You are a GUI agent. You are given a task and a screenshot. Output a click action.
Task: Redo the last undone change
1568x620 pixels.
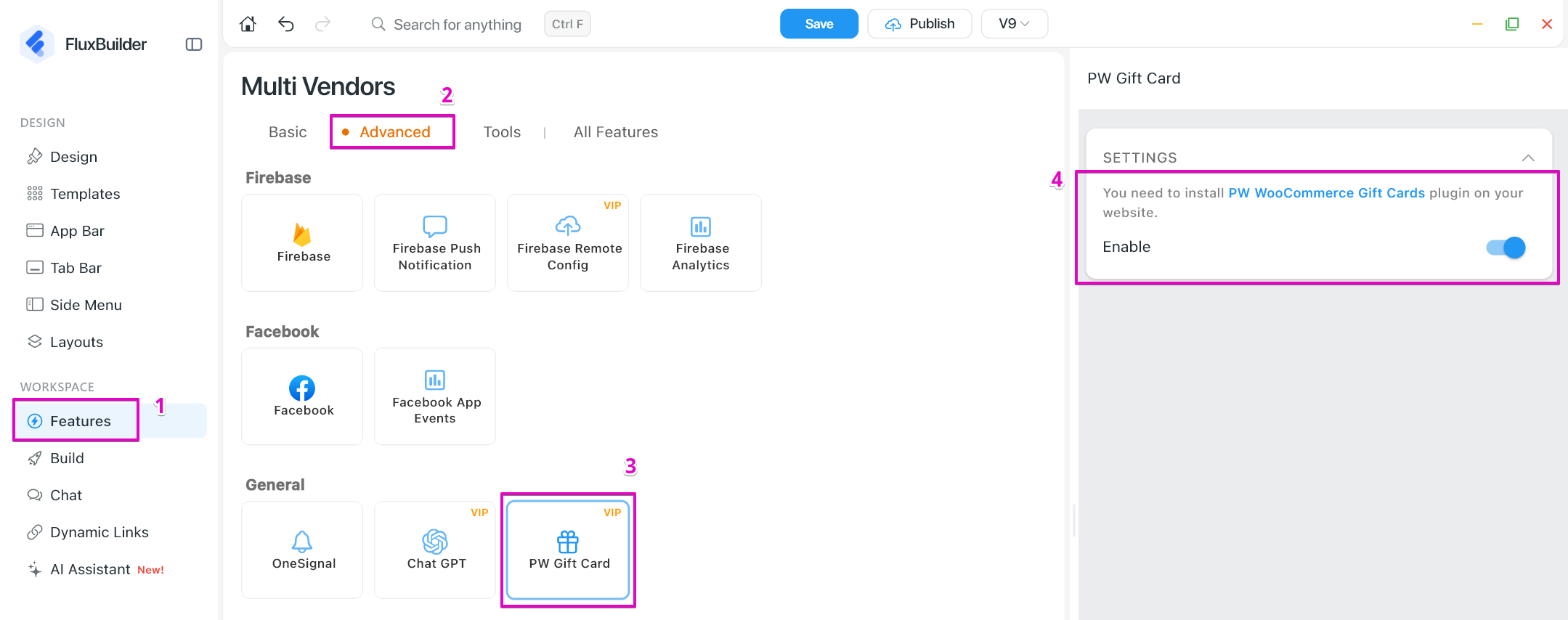pos(323,24)
